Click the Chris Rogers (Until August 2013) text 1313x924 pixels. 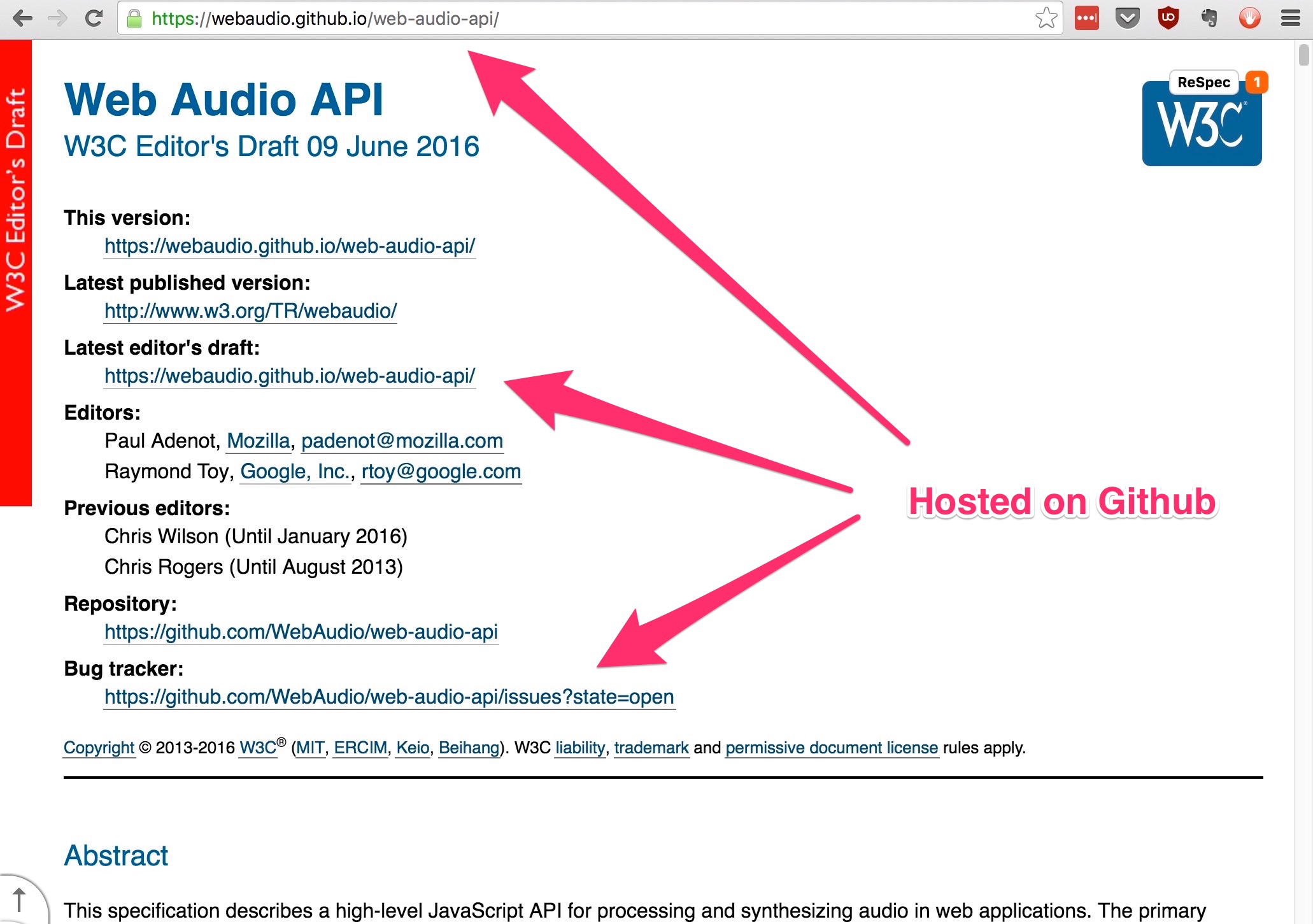pos(253,567)
